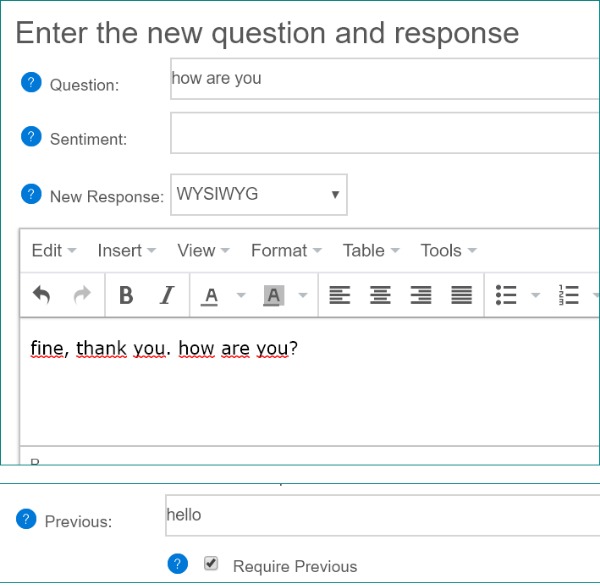Align text right in editor
Viewport: 600px width, 586px height.
pos(421,295)
